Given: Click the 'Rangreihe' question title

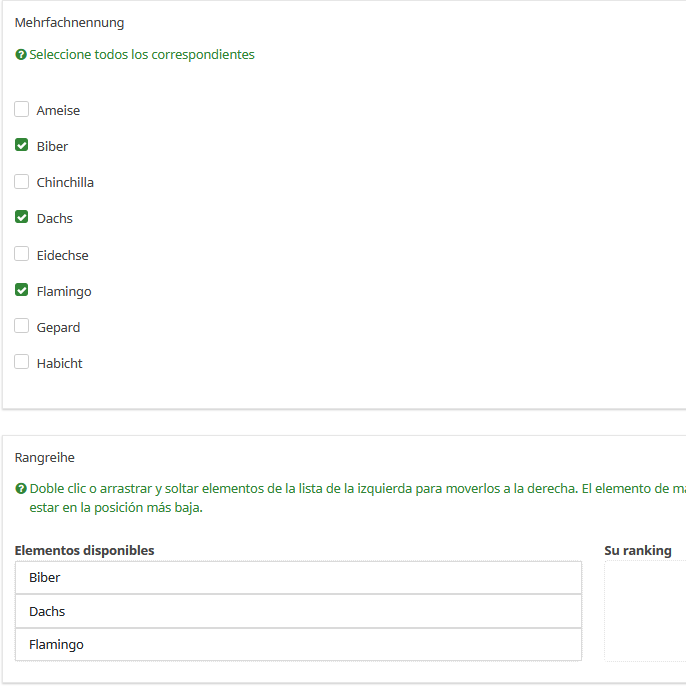Looking at the screenshot, I should [44, 457].
